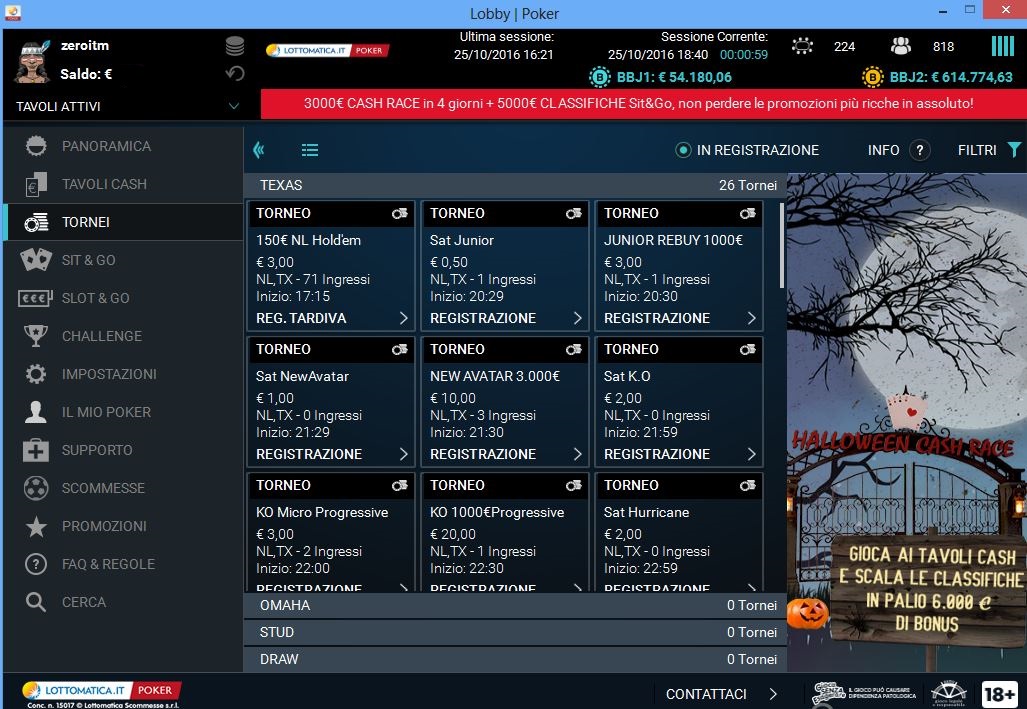This screenshot has width=1027, height=709.
Task: Click the zeroitm player avatar
Action: [x=32, y=62]
